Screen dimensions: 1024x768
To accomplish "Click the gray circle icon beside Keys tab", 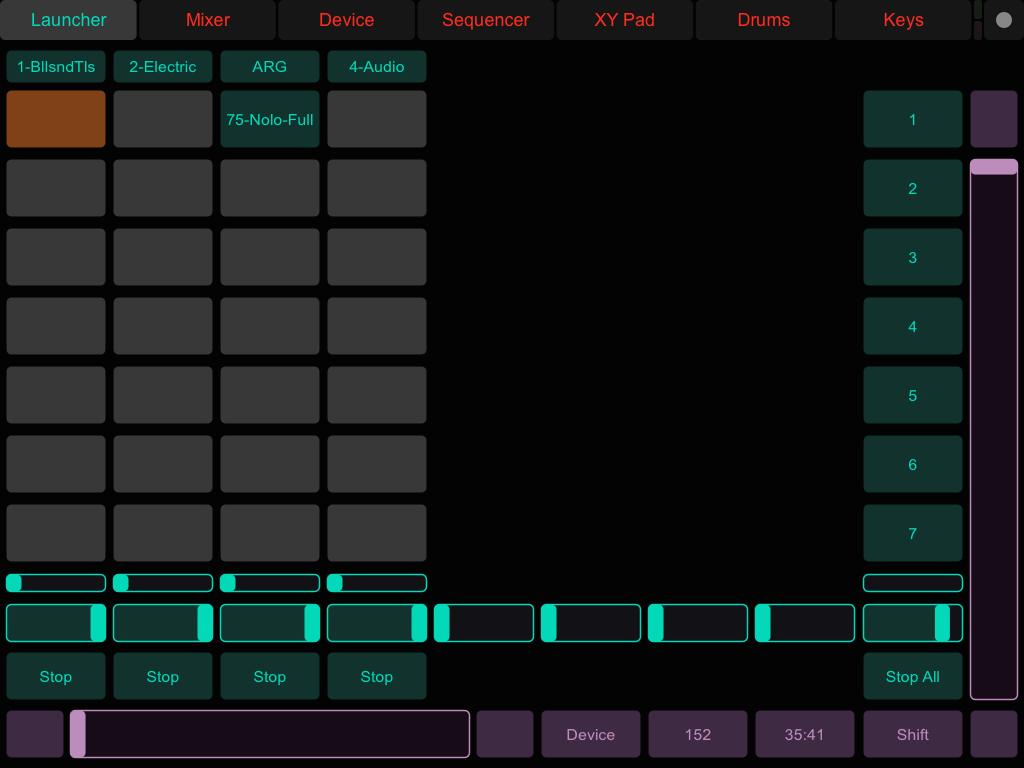I will tap(1003, 20).
